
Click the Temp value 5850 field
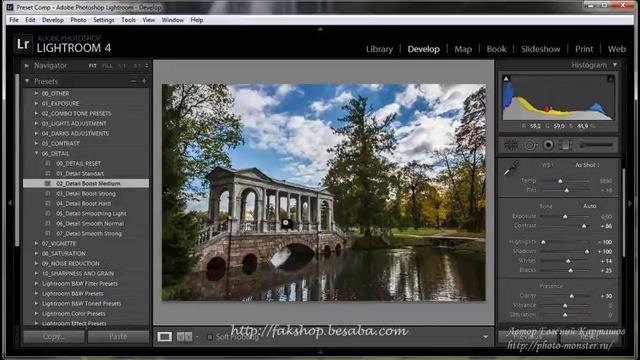tap(606, 181)
